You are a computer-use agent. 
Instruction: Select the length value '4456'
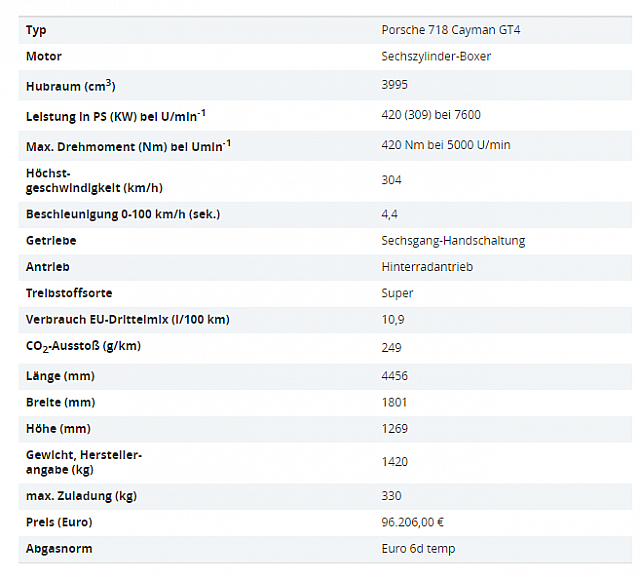click(394, 376)
